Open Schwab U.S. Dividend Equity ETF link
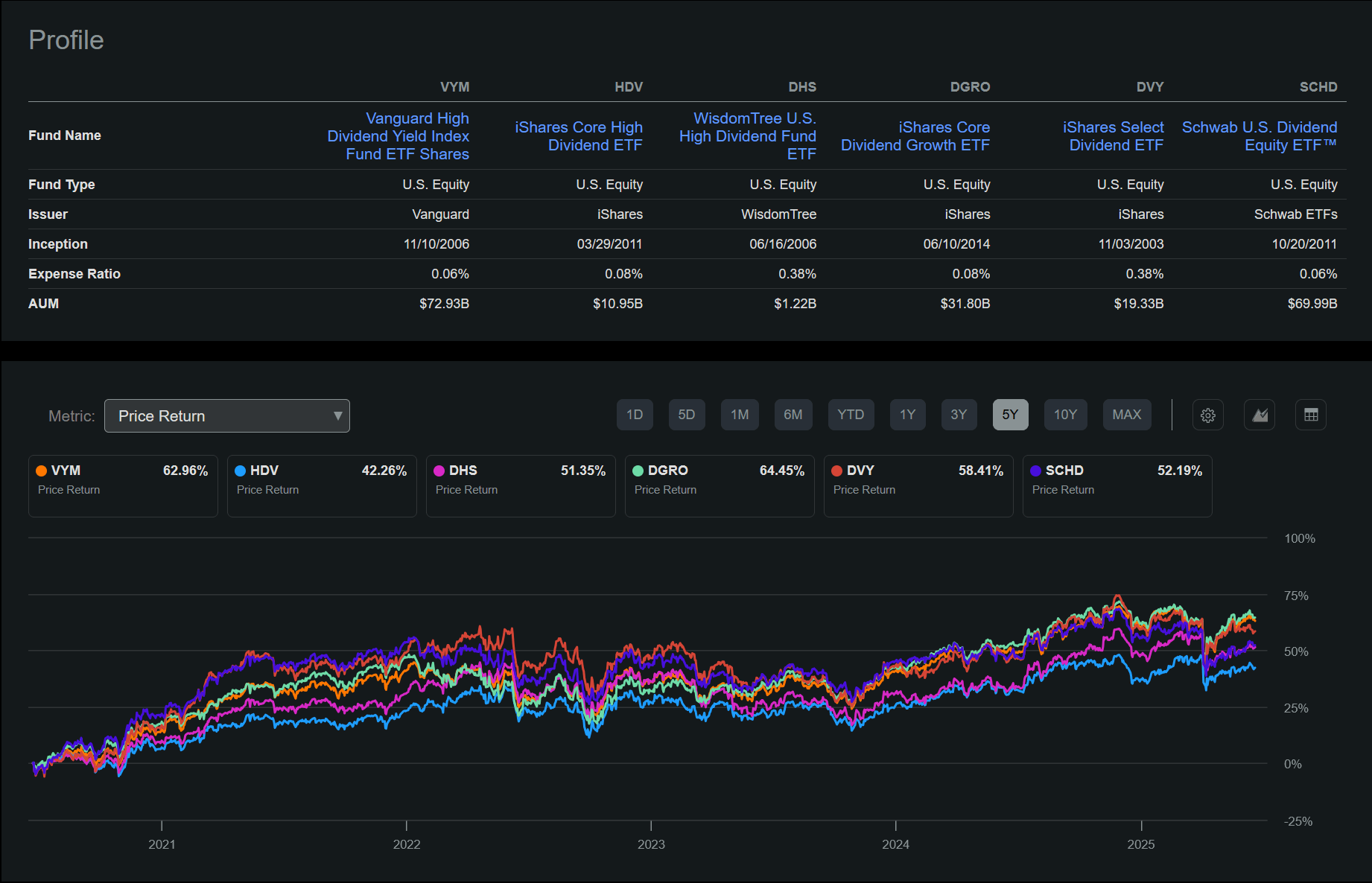The height and width of the screenshot is (883, 1372). (x=1260, y=136)
